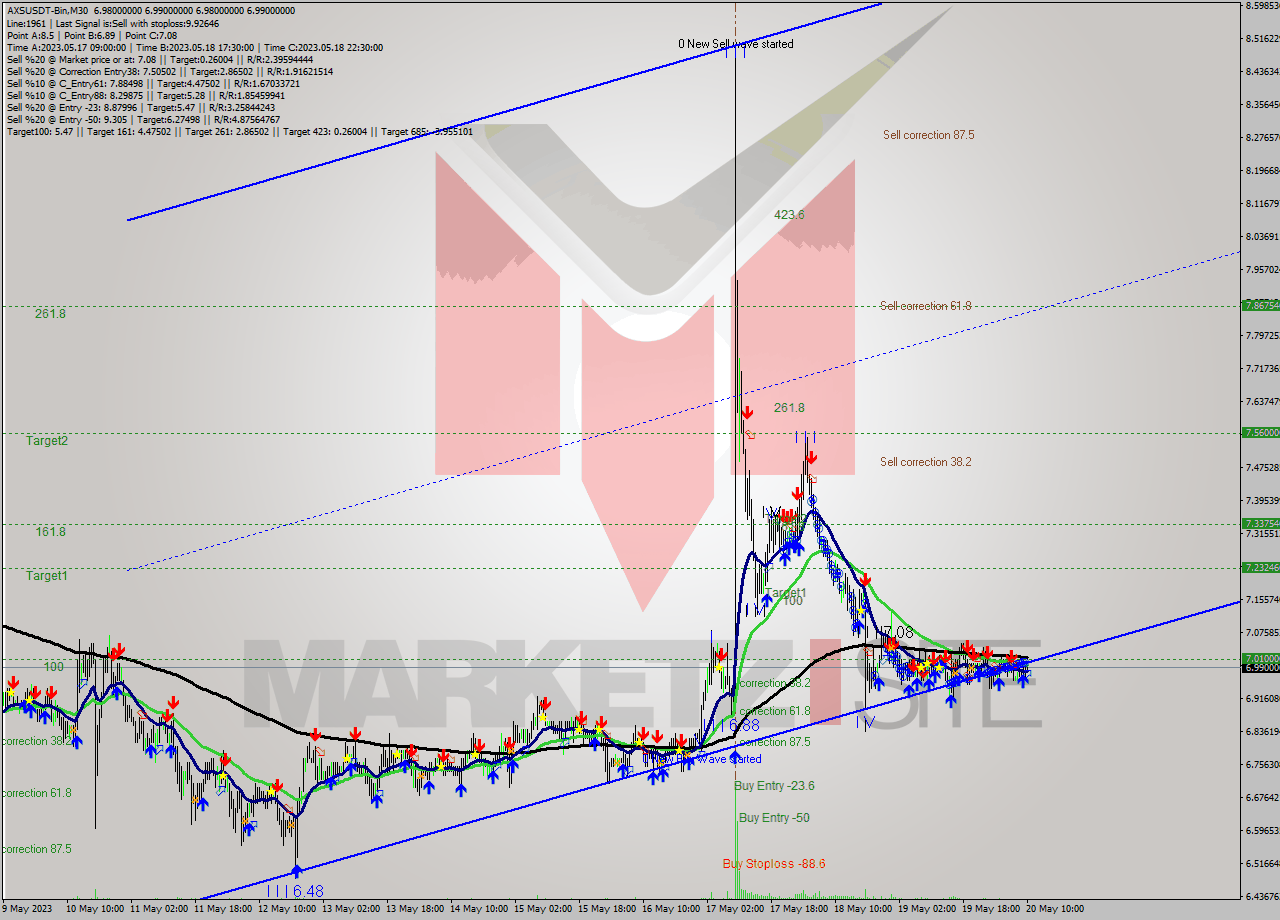The image size is (1280, 920).
Task: Click the 'Sell correction 61.8' label
Action: tap(925, 306)
